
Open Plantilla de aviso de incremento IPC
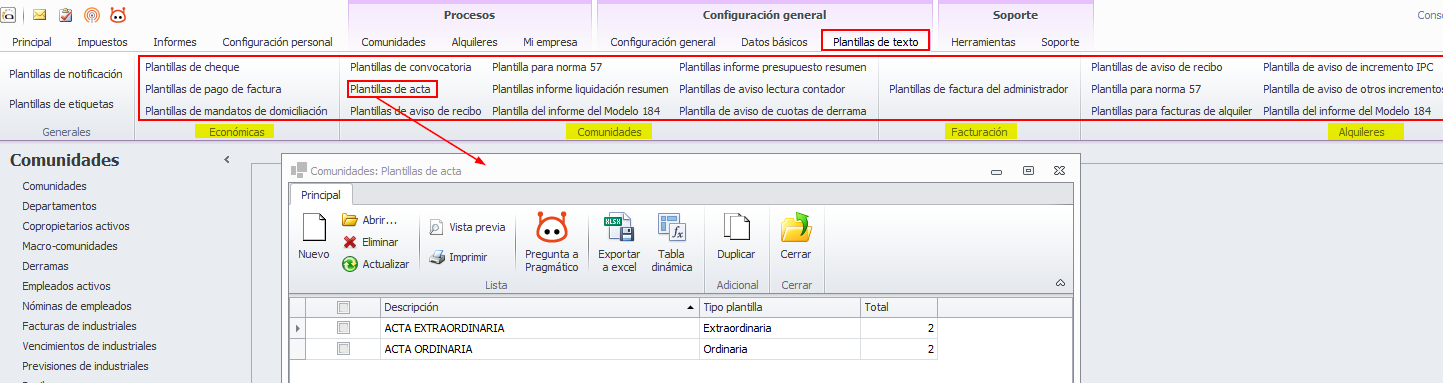pos(1347,67)
